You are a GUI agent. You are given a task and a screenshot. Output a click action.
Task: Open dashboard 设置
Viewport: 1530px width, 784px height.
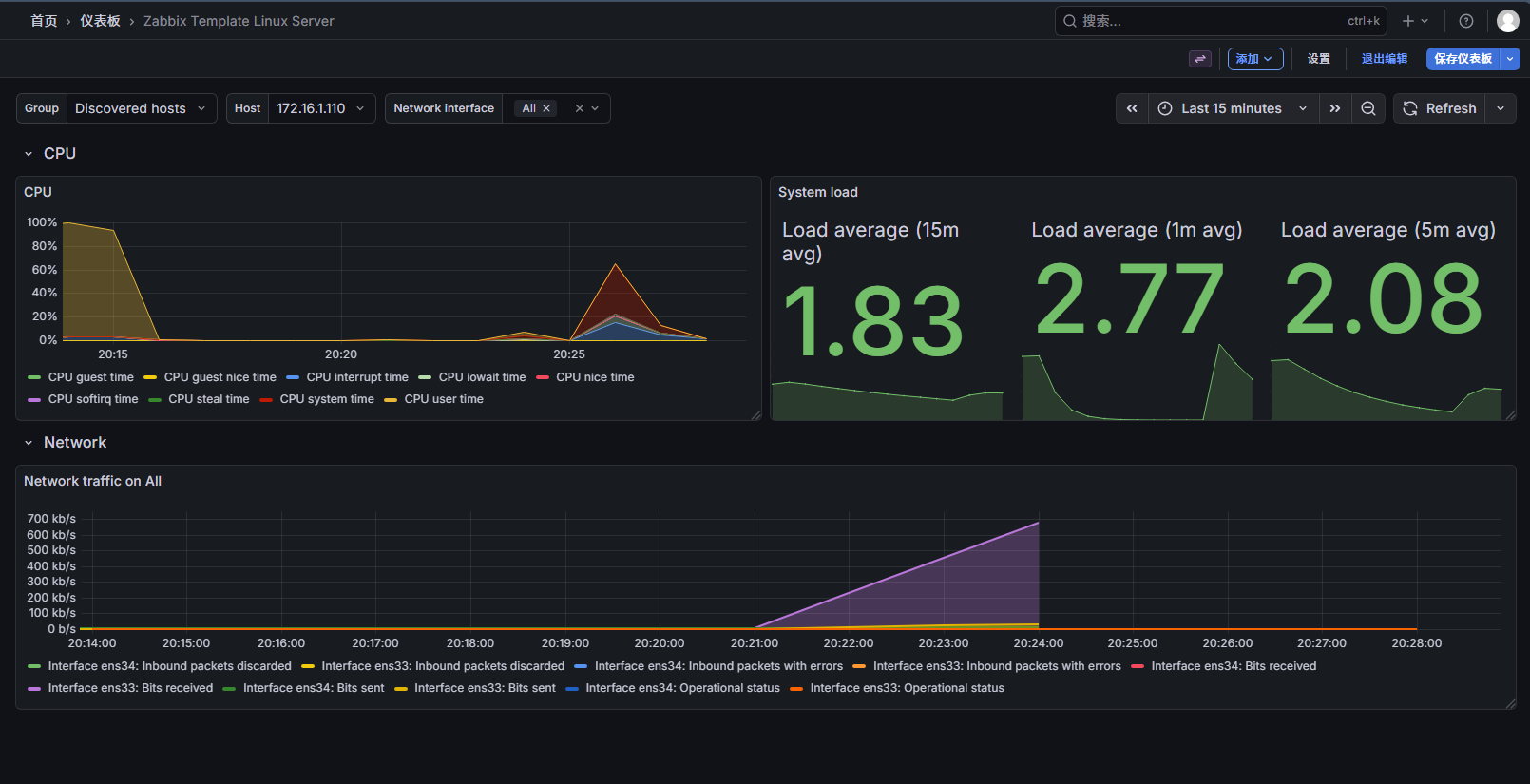1319,59
